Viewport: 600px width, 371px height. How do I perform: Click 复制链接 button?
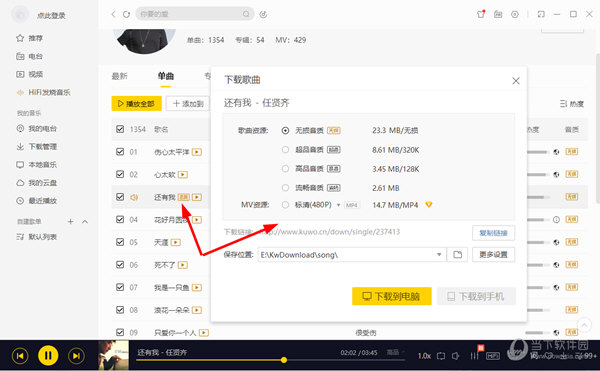click(493, 233)
